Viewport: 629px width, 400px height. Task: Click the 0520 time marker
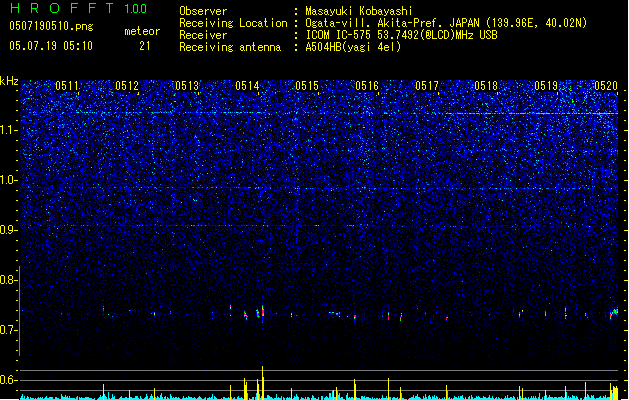[606, 86]
